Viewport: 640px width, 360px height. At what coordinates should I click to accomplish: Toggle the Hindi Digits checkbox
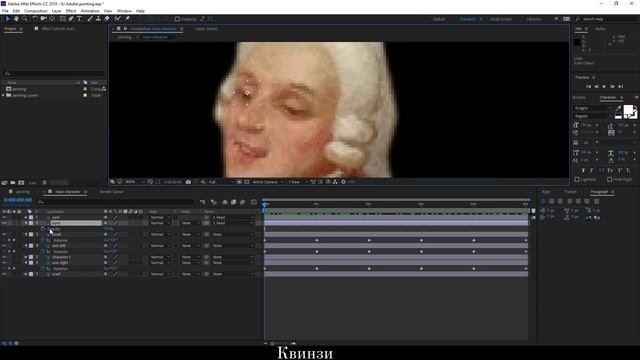coord(609,179)
